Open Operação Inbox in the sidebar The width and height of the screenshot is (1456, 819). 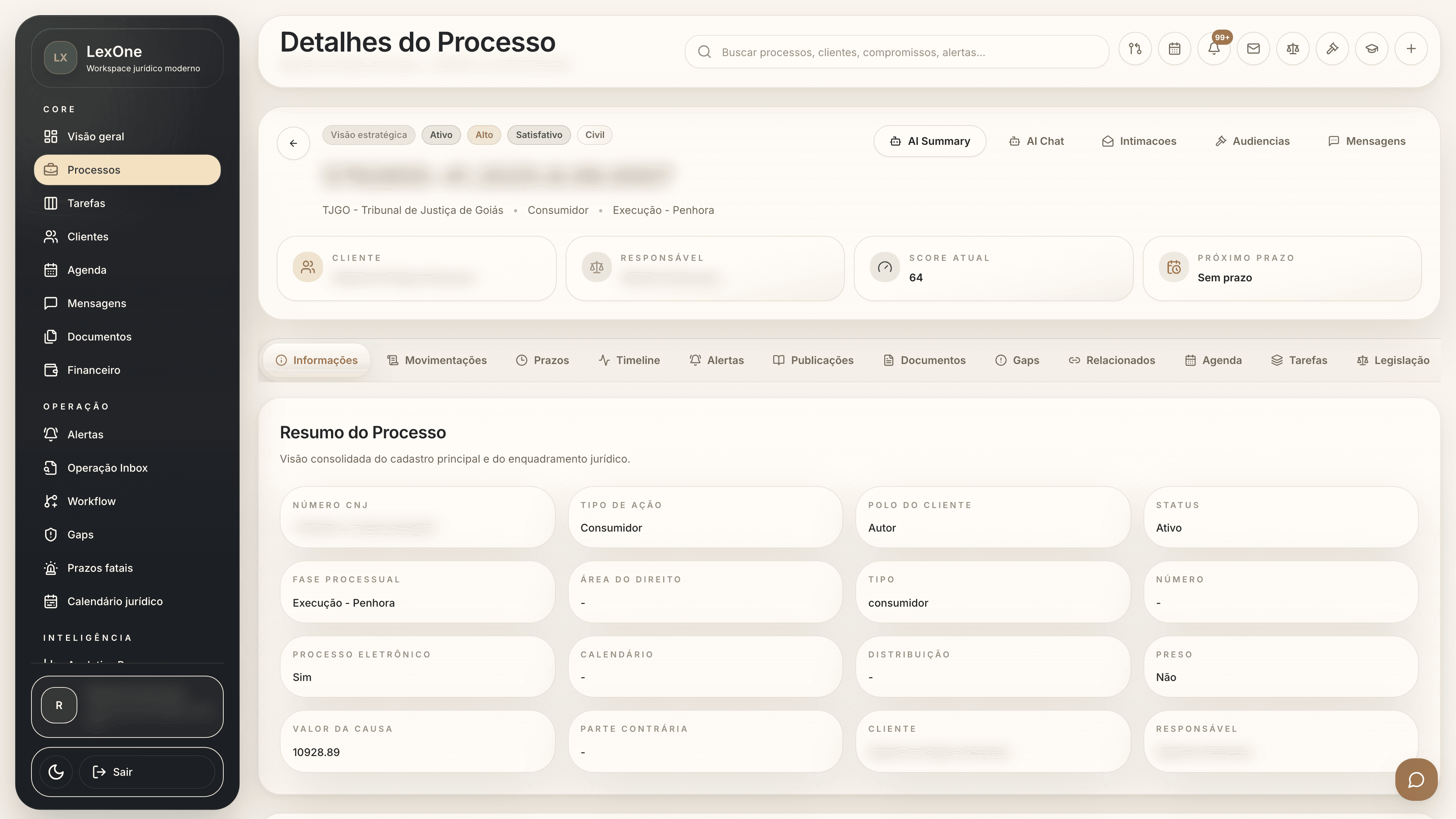pyautogui.click(x=107, y=468)
